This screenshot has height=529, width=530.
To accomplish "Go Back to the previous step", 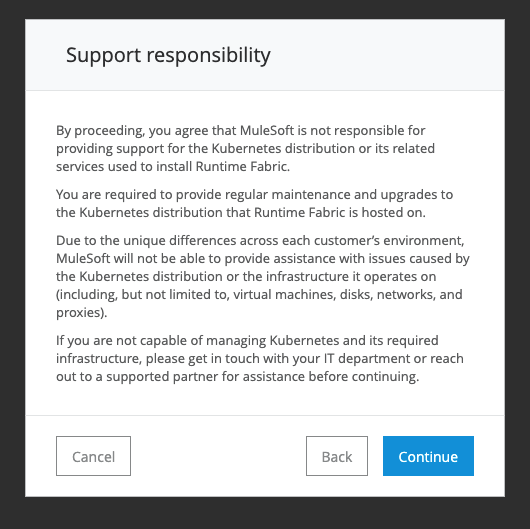I will [x=337, y=456].
